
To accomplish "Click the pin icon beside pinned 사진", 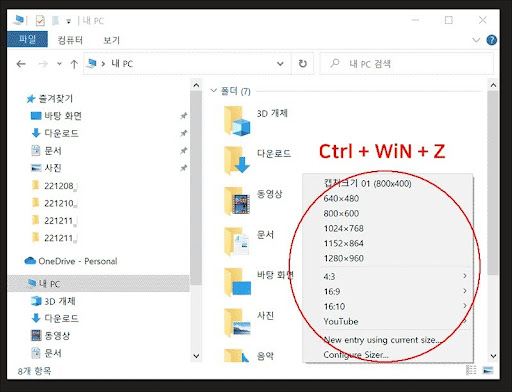I will click(x=183, y=168).
